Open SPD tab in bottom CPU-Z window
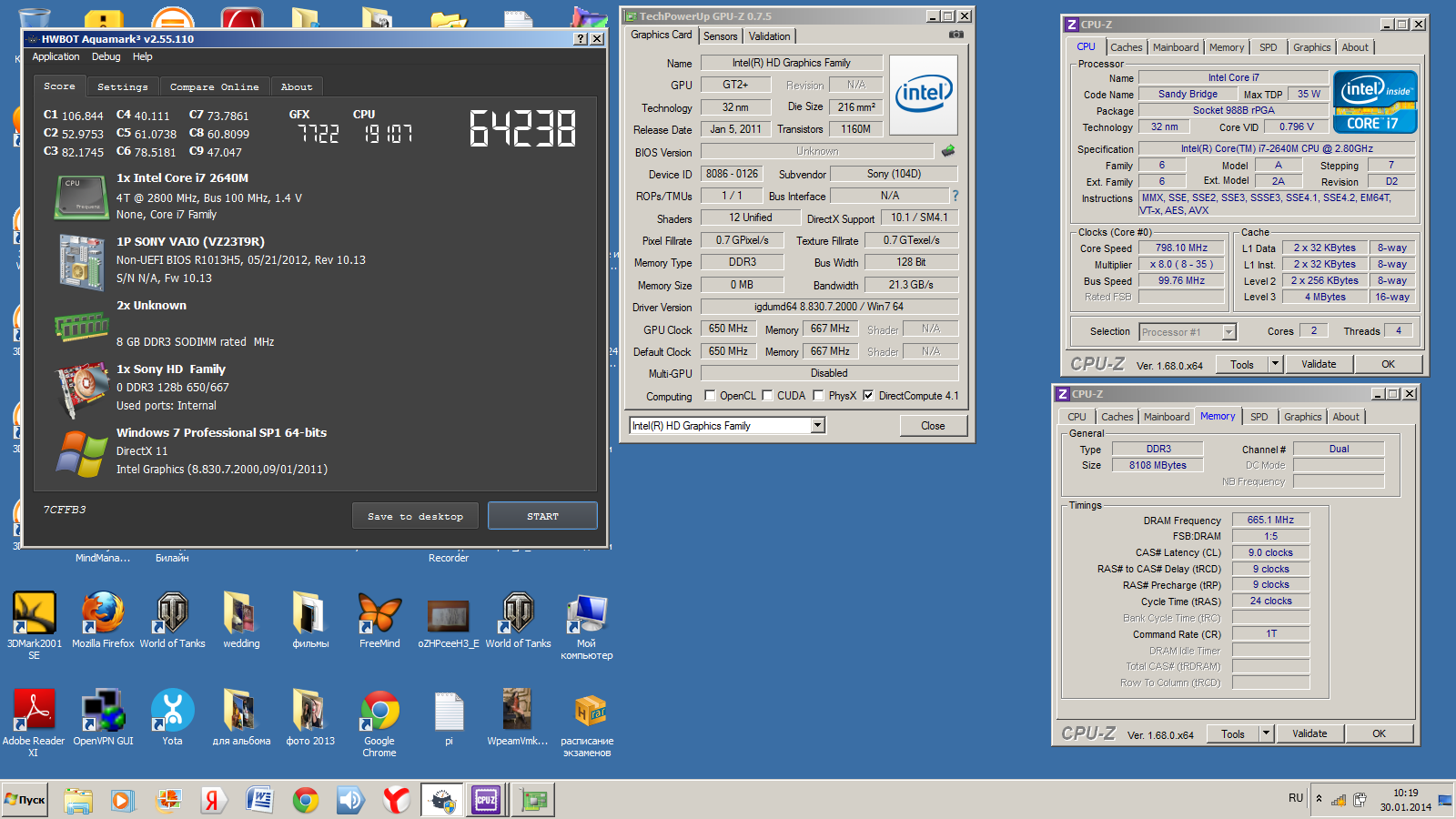Screen dimensions: 1456x819 coord(1259,417)
